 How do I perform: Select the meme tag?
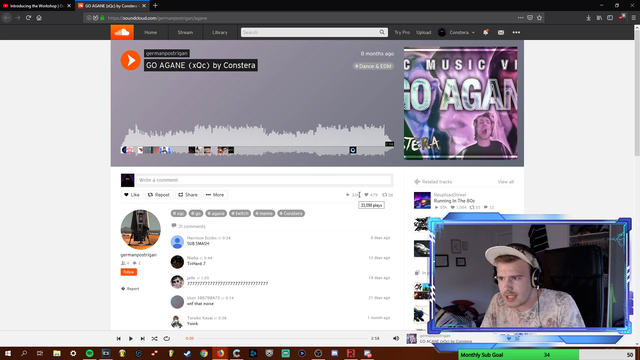click(x=264, y=213)
